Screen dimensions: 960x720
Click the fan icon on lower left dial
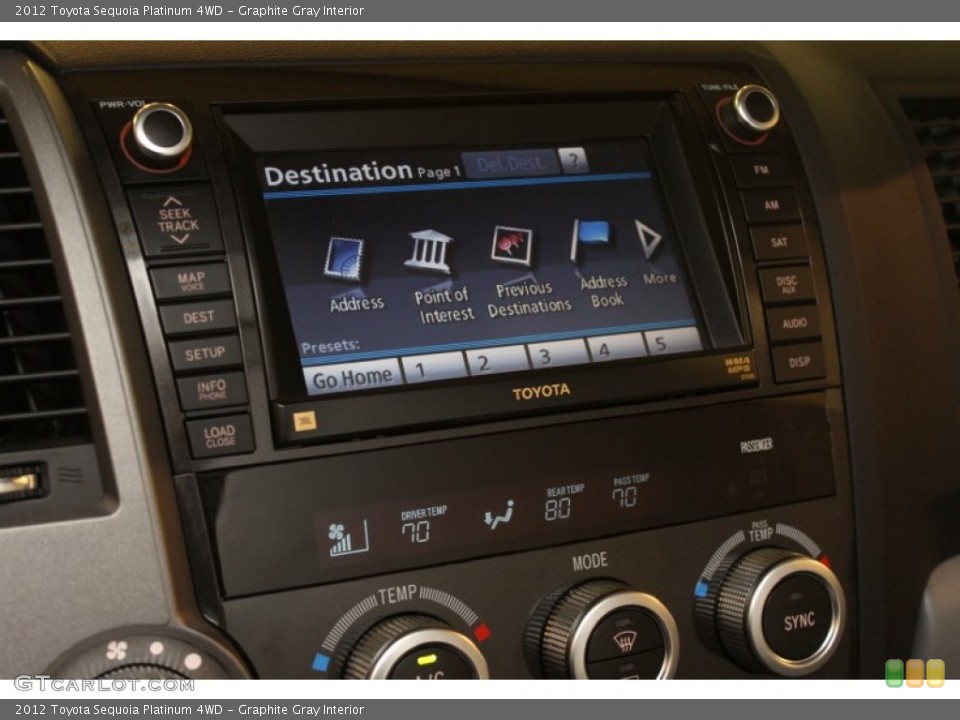[116, 651]
